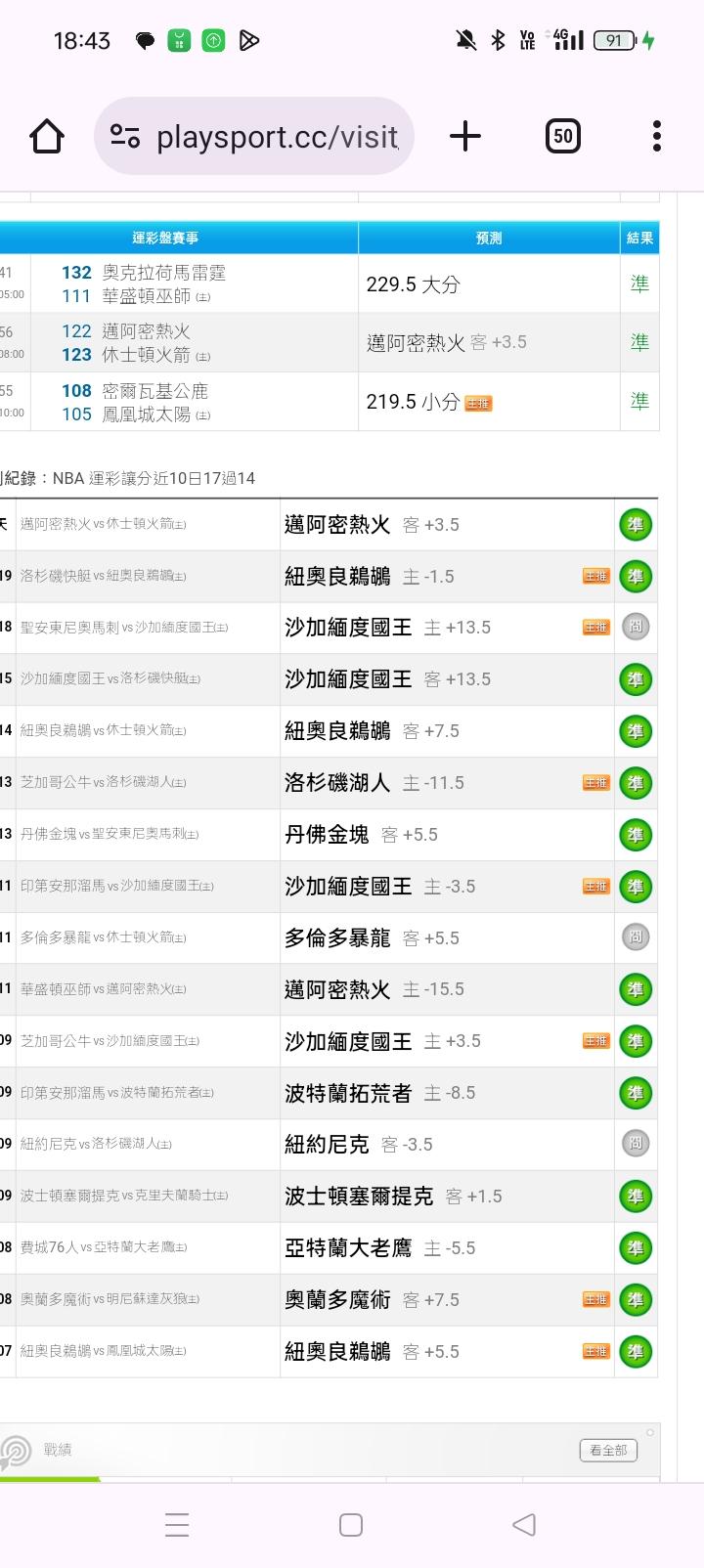The height and width of the screenshot is (1568, 704).
Task: Select 華盛頓巫師 team name
Action: 147,296
